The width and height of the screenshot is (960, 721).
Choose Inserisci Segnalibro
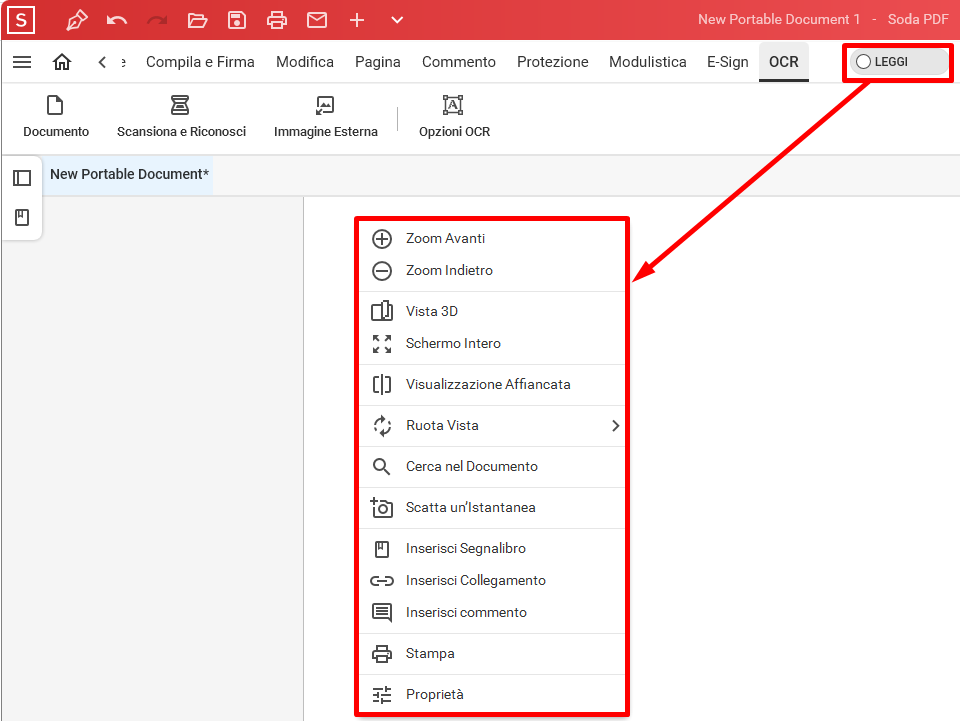(x=491, y=548)
